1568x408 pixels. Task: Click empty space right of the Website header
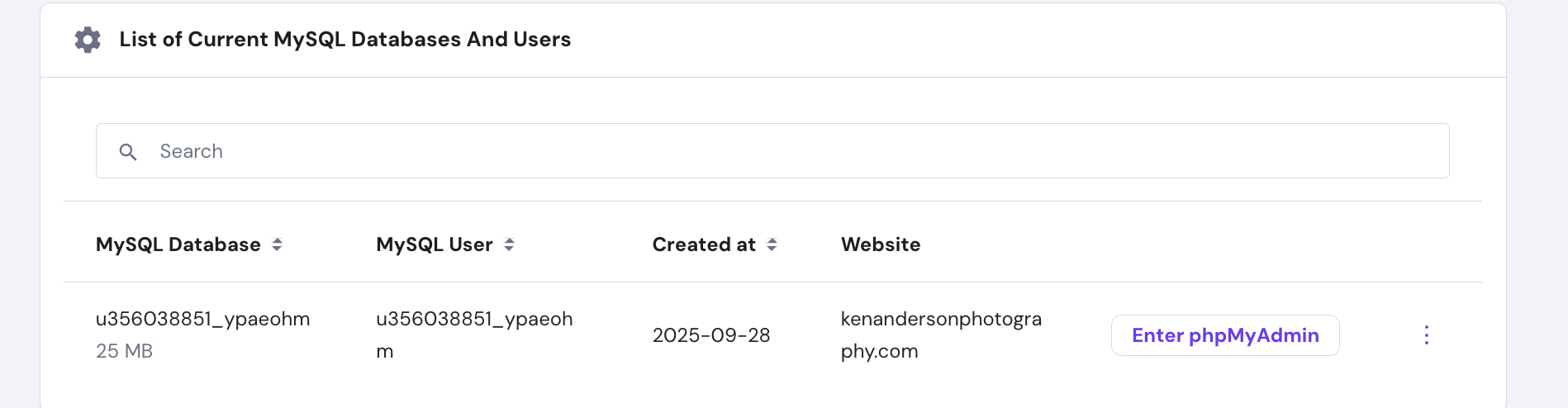(1198, 244)
